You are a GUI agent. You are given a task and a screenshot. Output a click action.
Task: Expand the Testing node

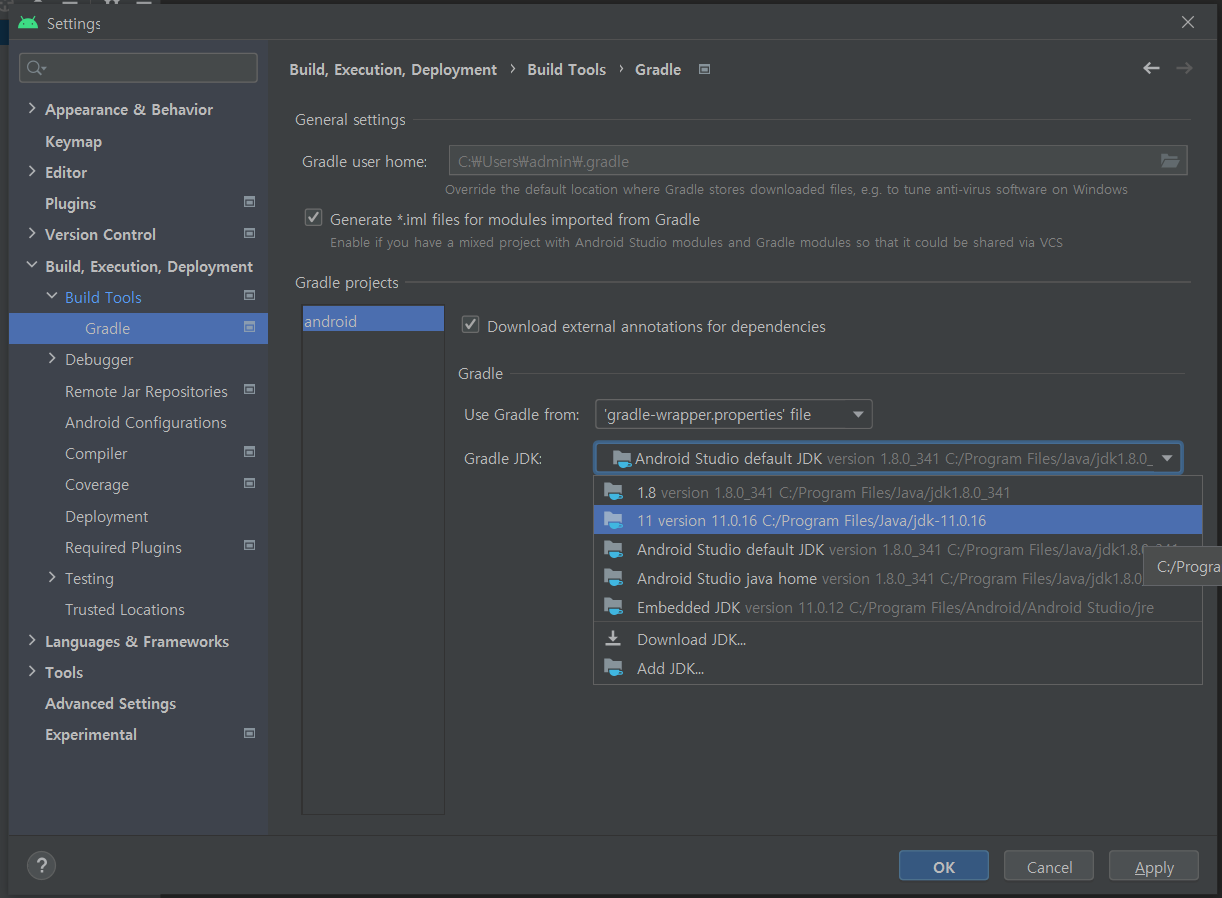point(52,578)
